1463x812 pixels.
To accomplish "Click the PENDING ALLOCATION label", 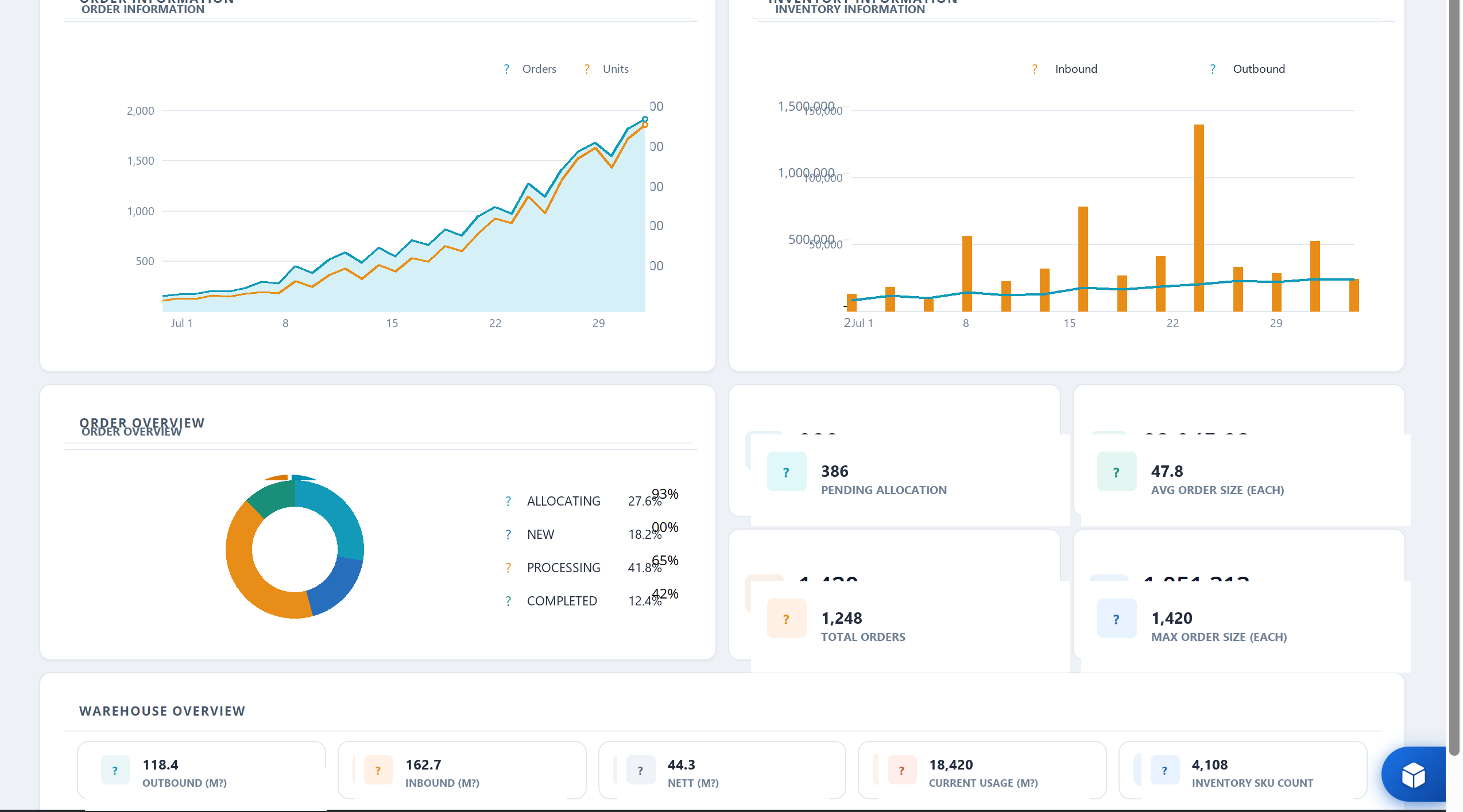I will pyautogui.click(x=884, y=490).
